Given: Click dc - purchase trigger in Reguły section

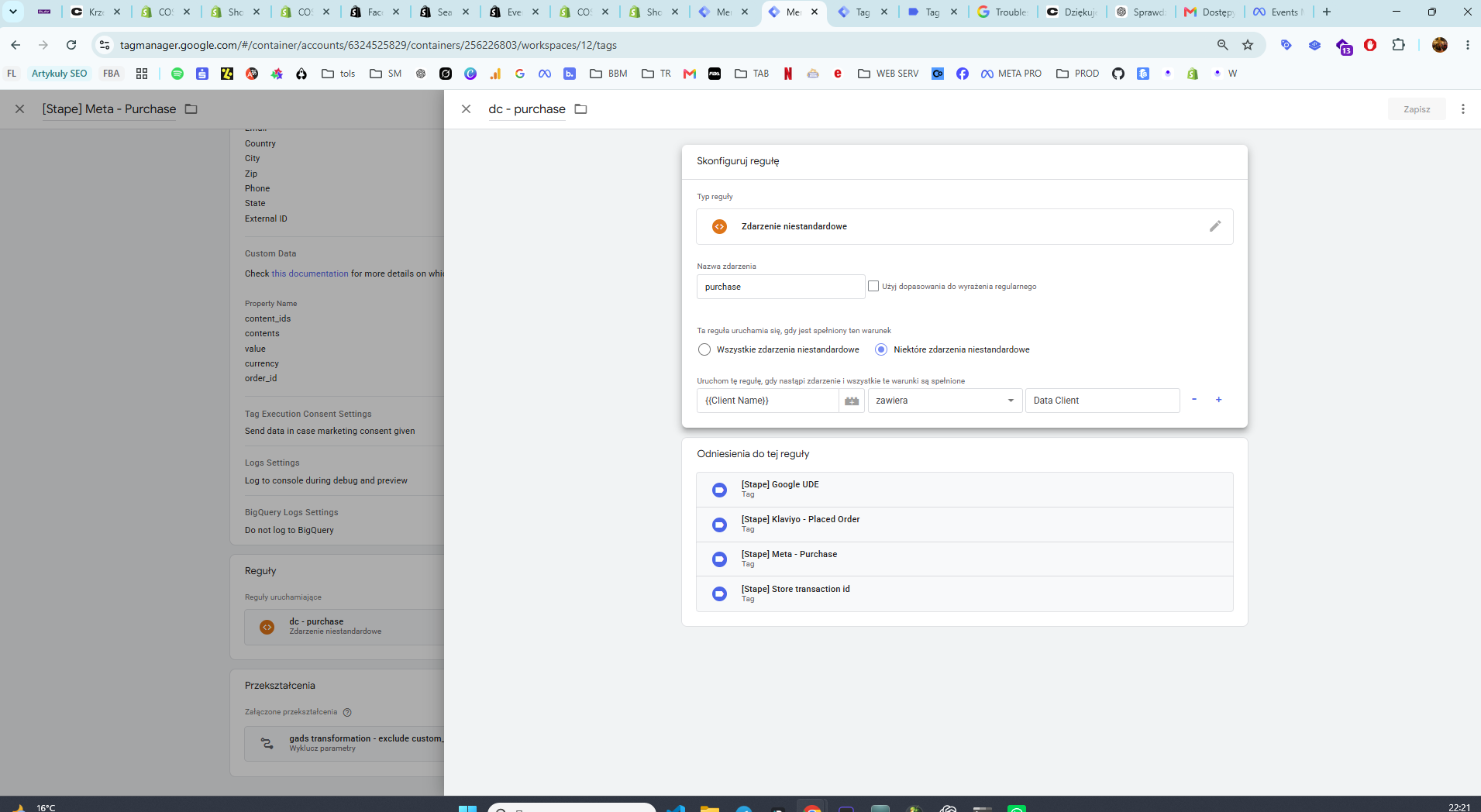Looking at the screenshot, I should click(x=344, y=627).
